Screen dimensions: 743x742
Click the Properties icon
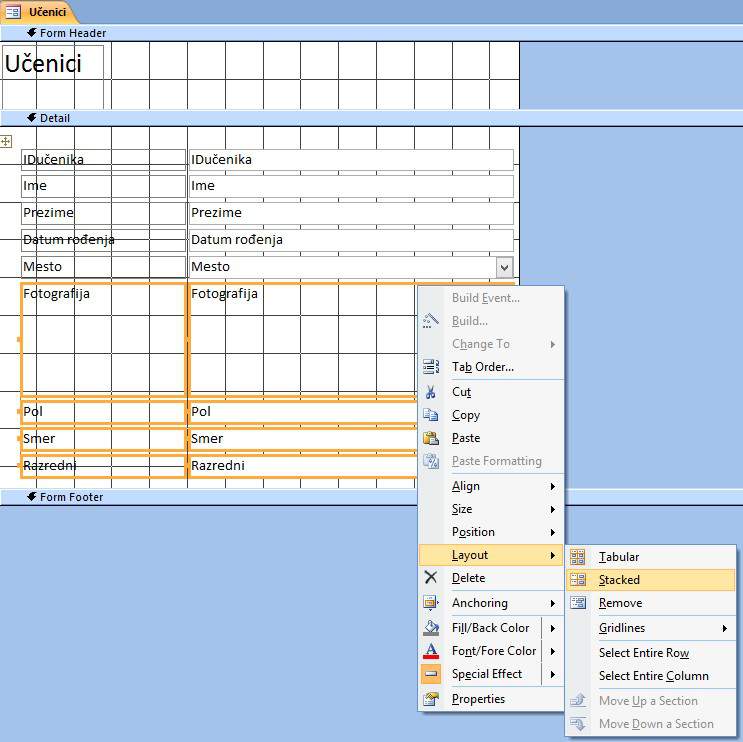[430, 698]
